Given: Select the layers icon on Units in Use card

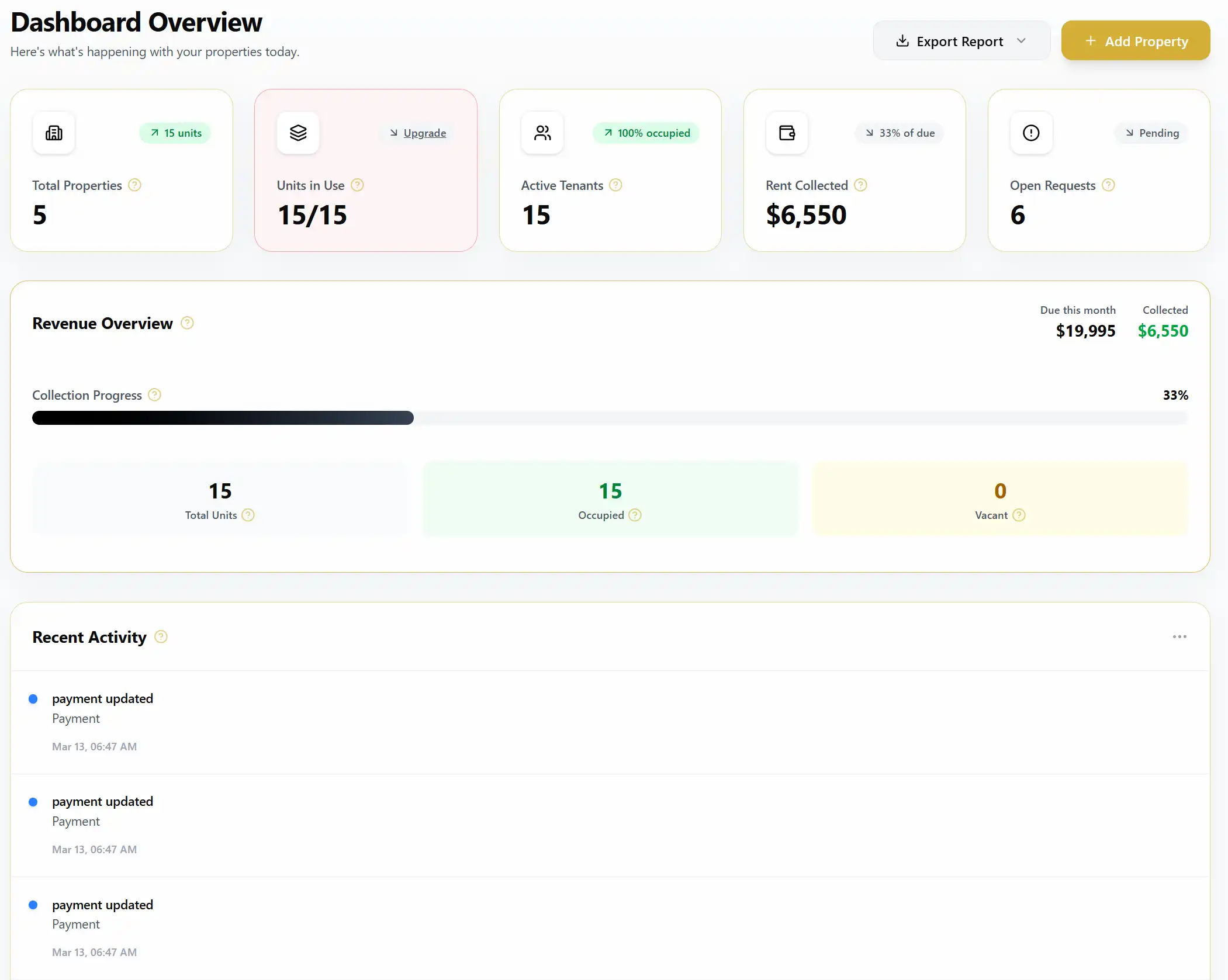Looking at the screenshot, I should [x=298, y=133].
